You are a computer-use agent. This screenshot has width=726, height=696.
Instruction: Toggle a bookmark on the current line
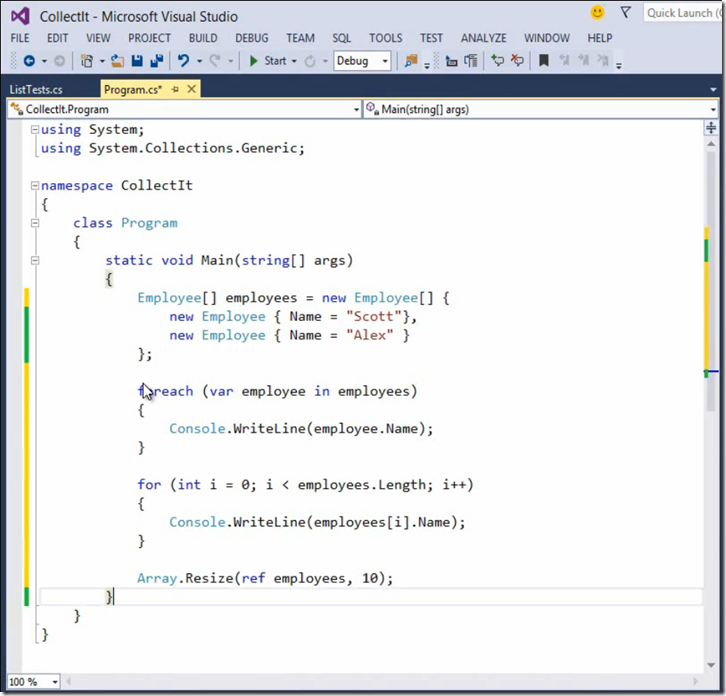(x=544, y=61)
